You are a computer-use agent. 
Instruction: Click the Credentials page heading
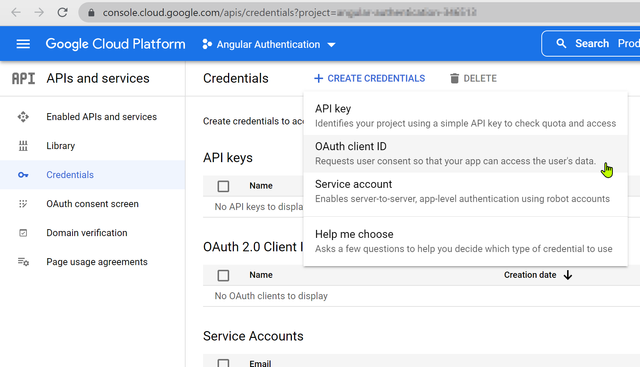236,78
